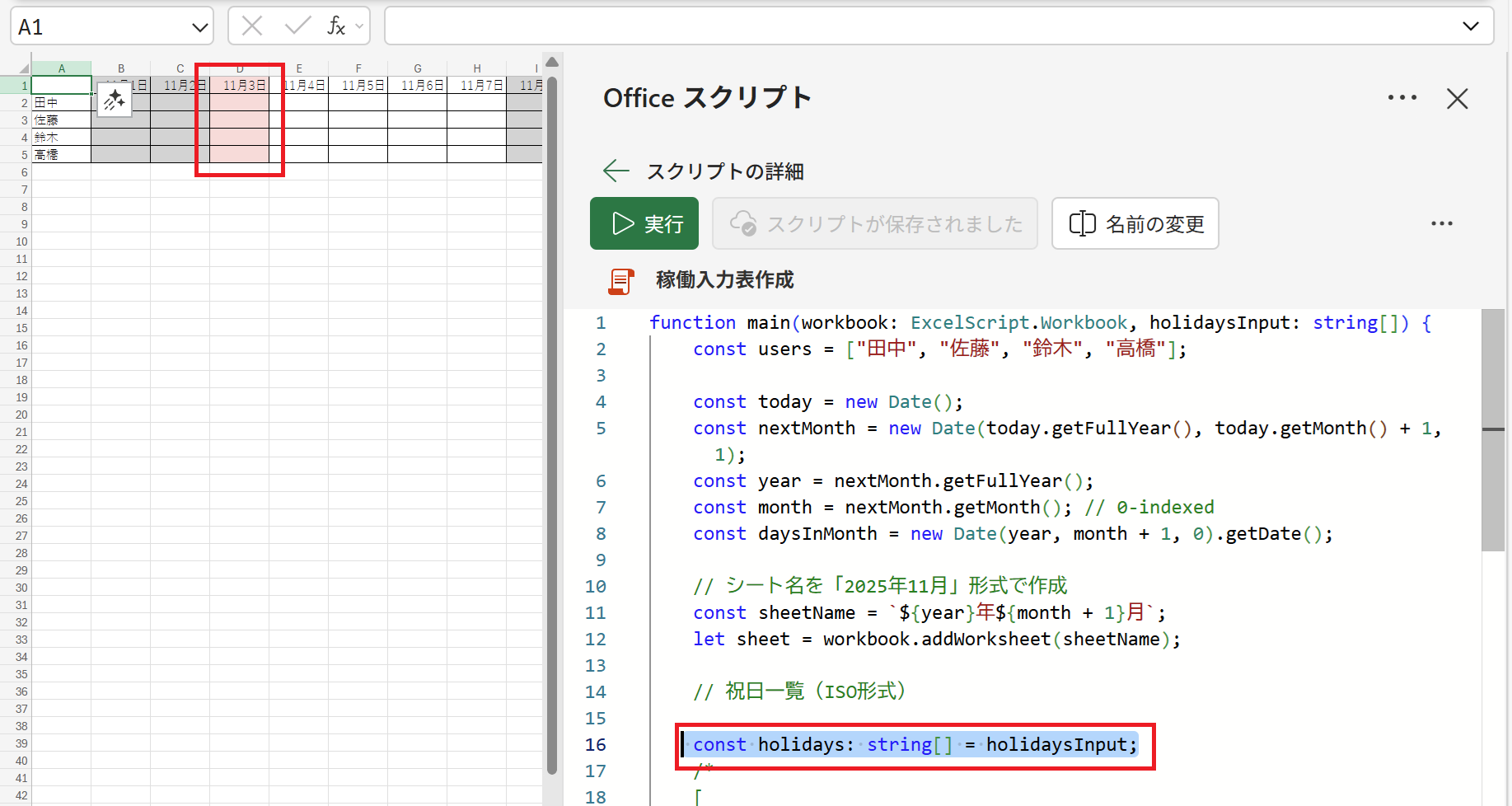Run the script with the 実行 button
The width and height of the screenshot is (1512, 806).
[644, 223]
